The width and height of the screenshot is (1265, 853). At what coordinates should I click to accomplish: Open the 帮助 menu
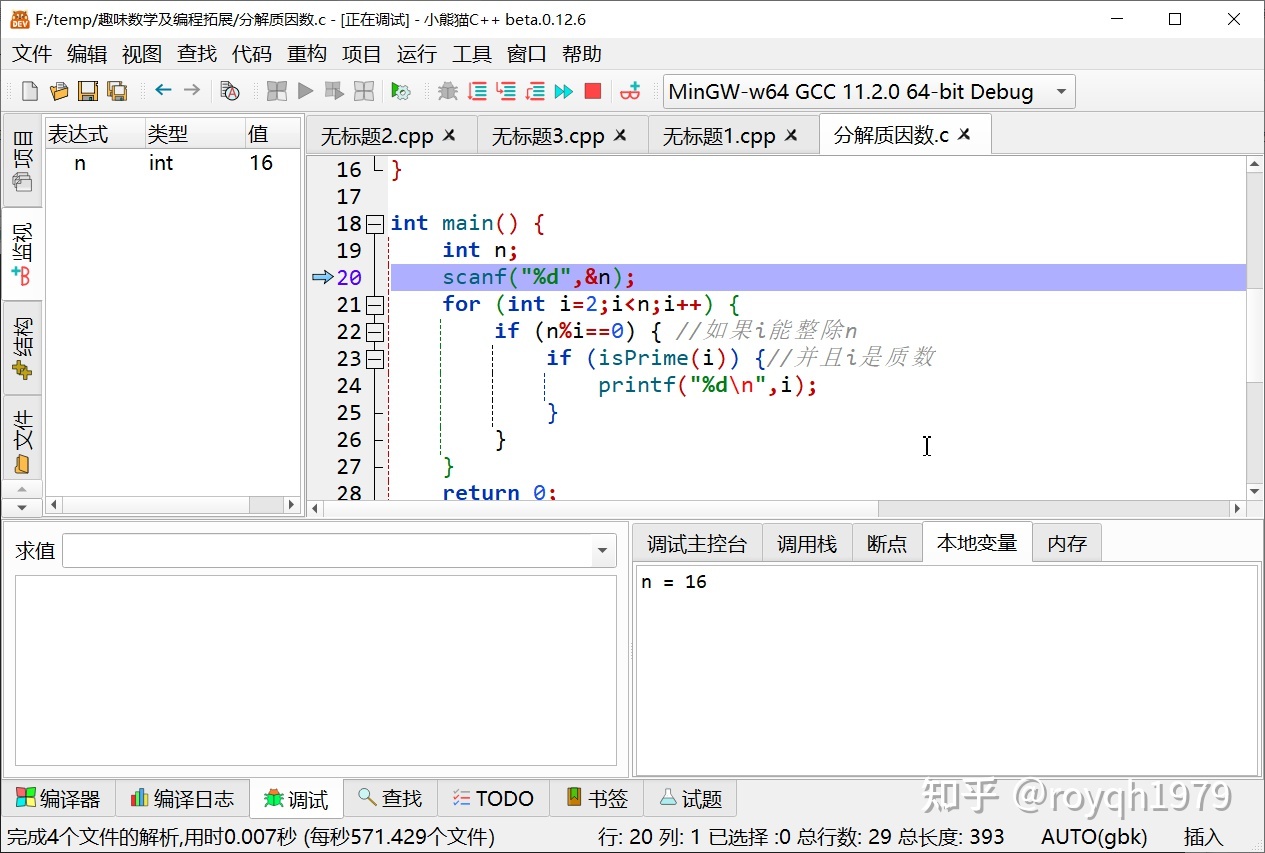(x=582, y=54)
